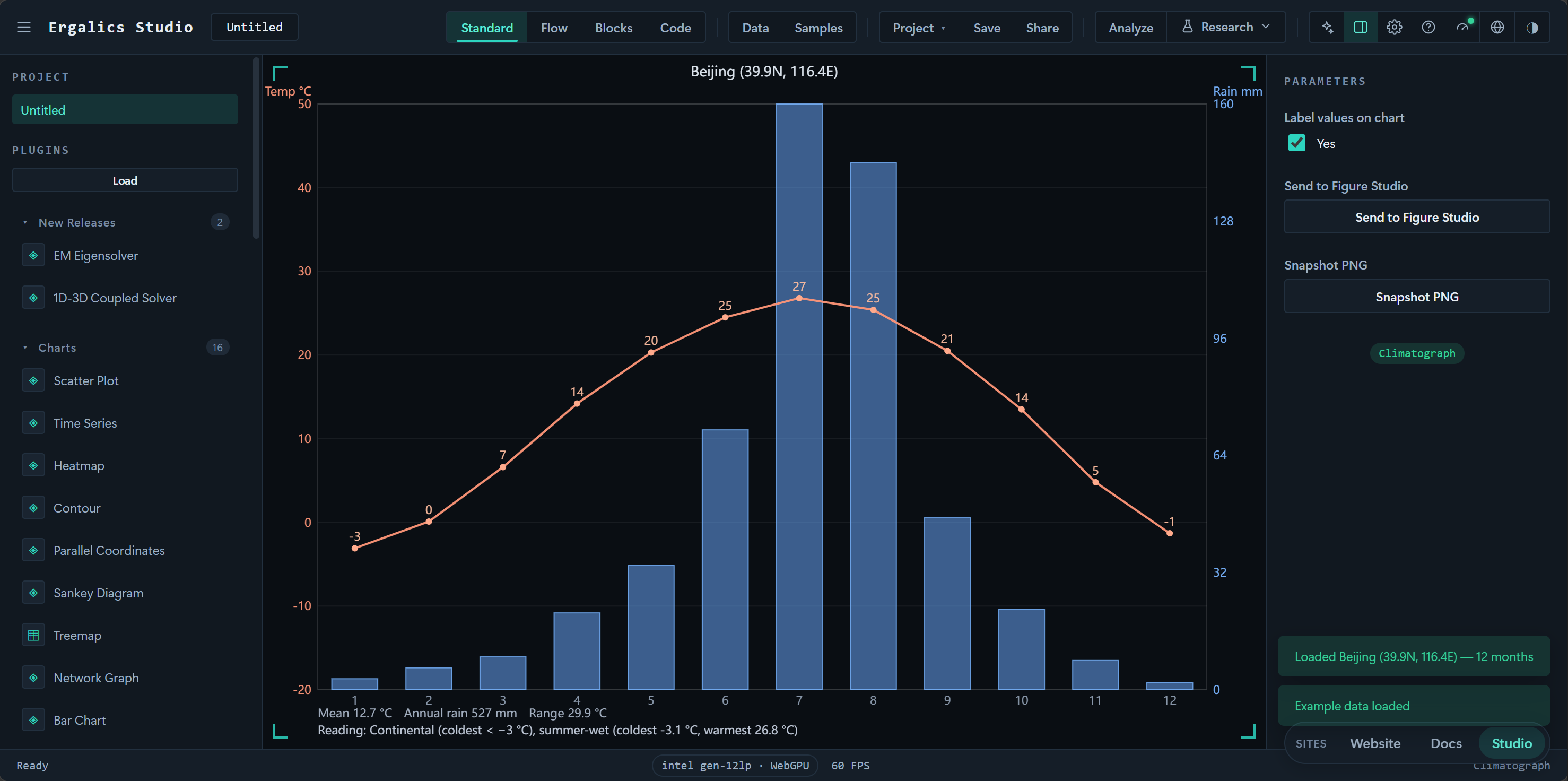Open the Website site link

click(1375, 743)
